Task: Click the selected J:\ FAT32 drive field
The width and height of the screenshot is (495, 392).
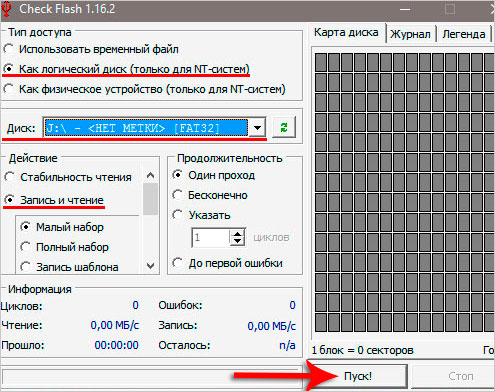Action: click(x=146, y=127)
